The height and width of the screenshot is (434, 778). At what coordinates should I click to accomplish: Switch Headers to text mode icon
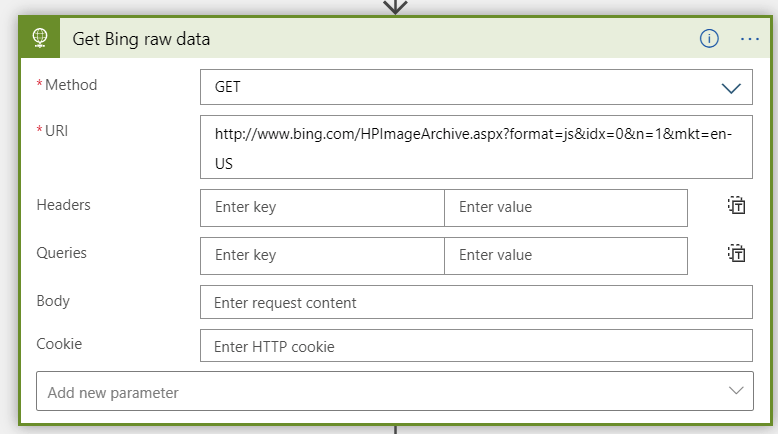737,205
